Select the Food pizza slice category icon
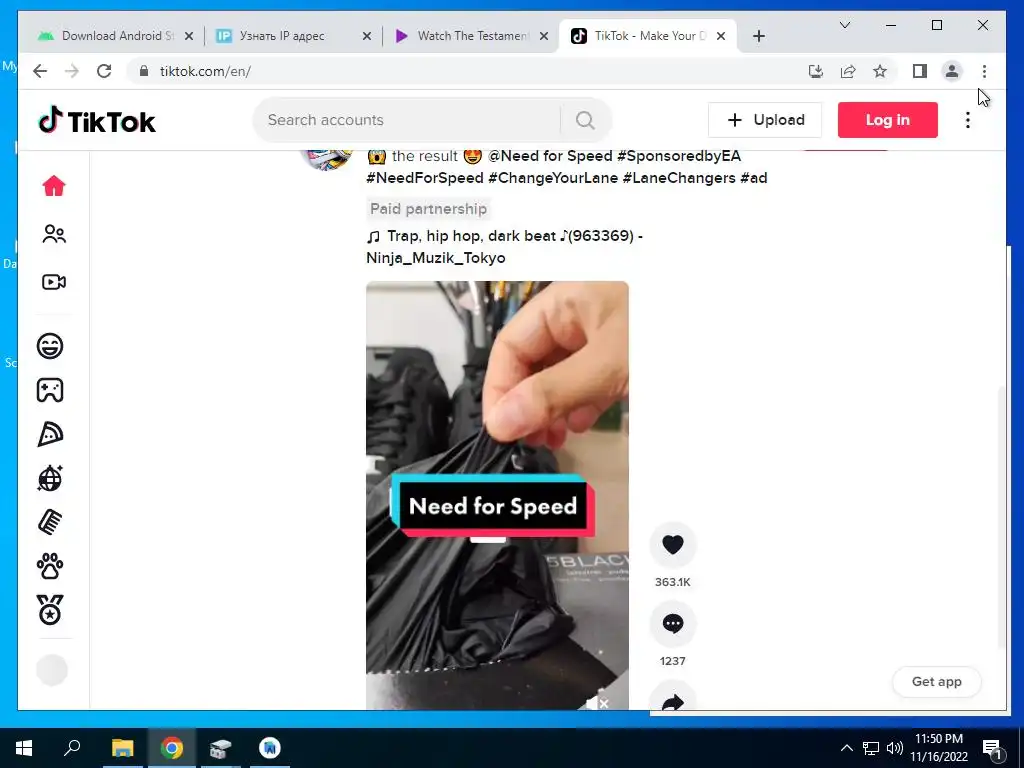Screen dimensions: 1024x768 (x=50, y=434)
